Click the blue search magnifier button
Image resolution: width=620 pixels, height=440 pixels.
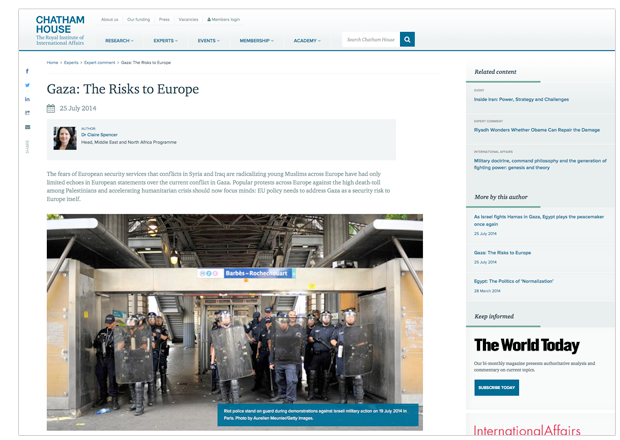(407, 40)
